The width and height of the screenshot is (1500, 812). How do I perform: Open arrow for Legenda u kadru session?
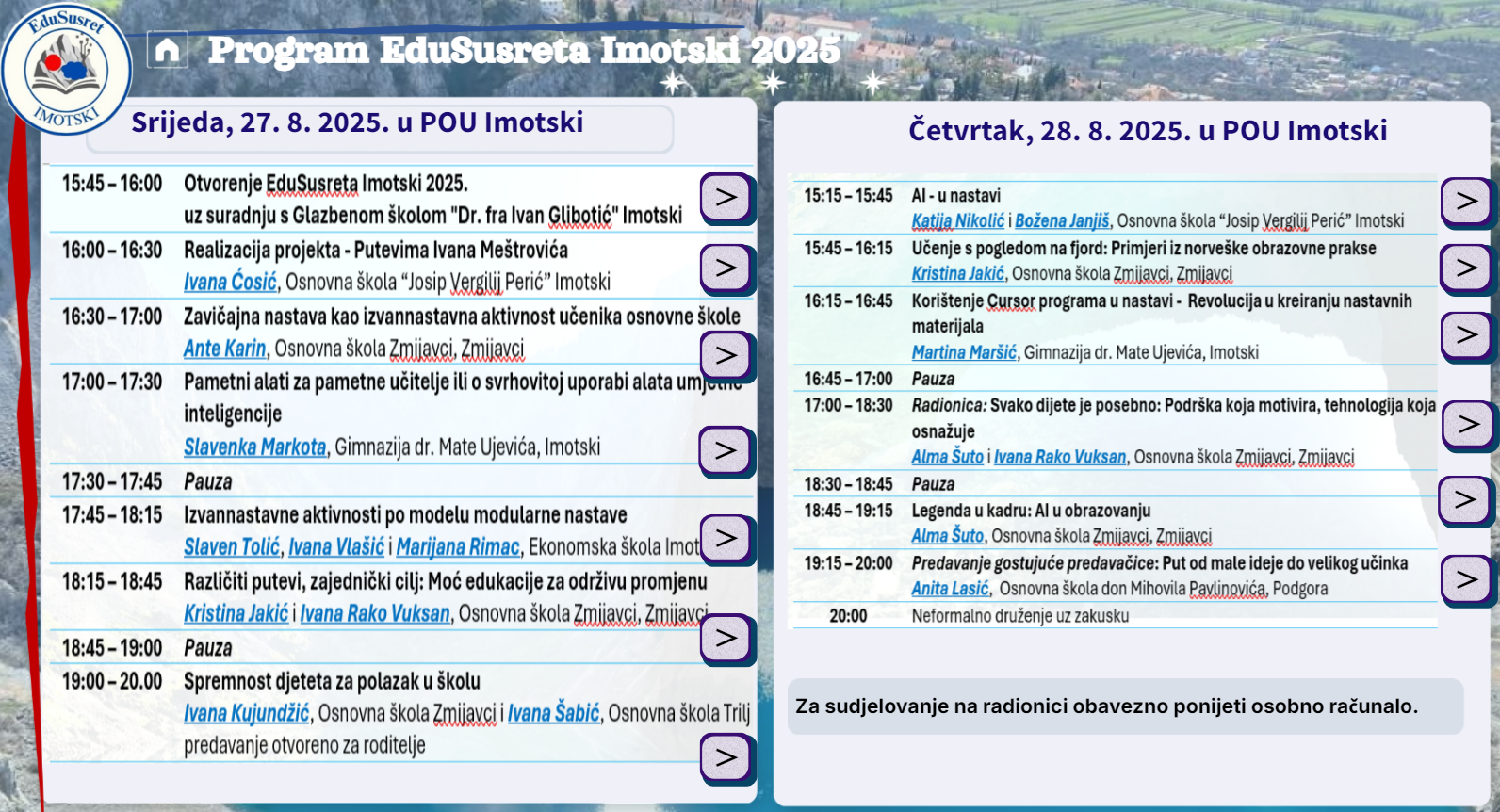[x=1465, y=499]
